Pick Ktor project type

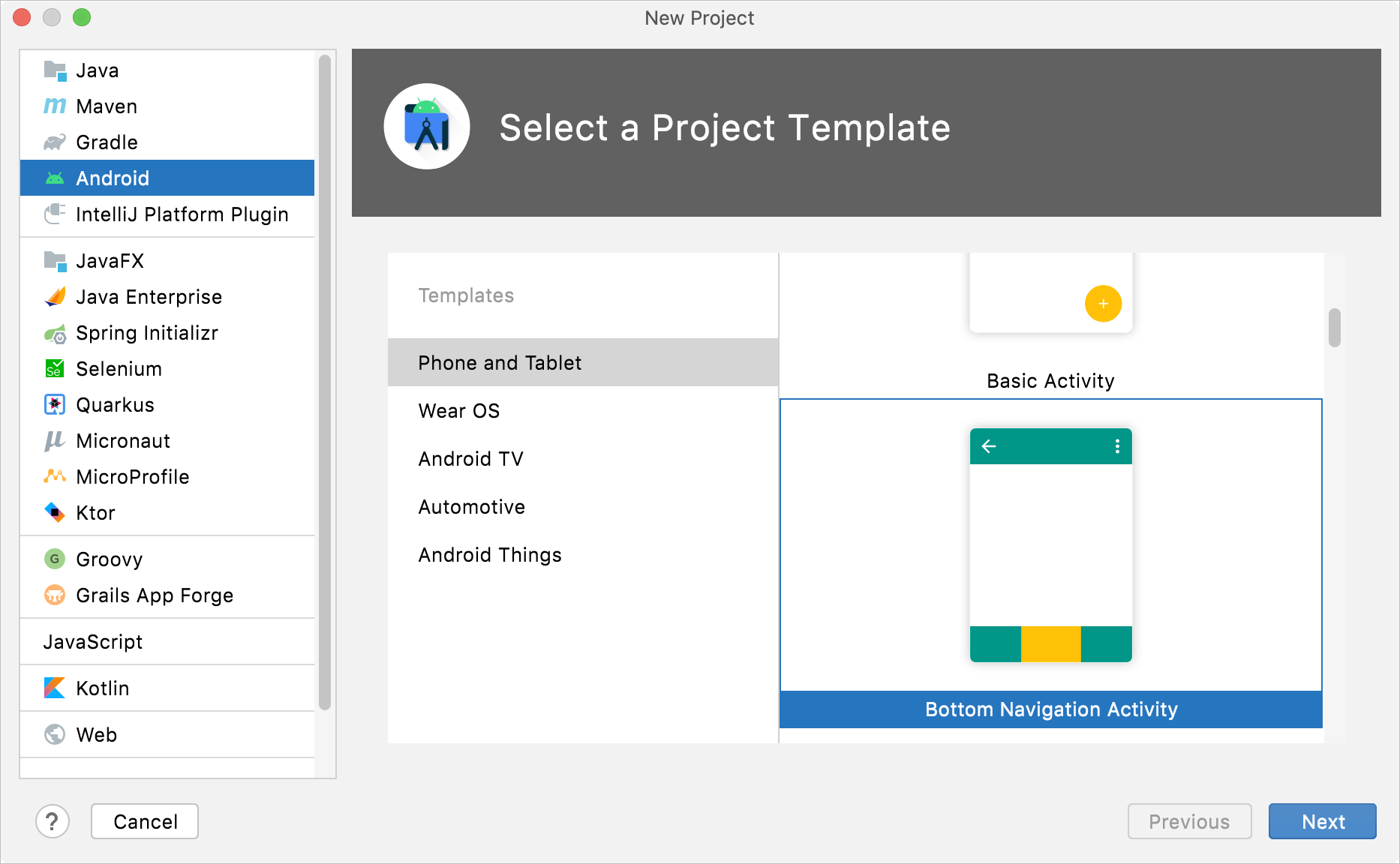167,513
